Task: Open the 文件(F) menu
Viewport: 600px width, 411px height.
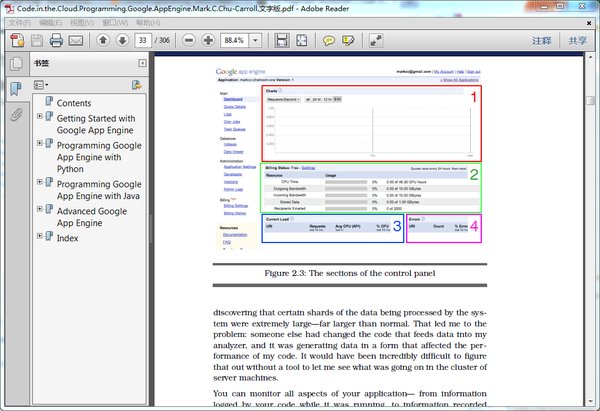Action: tap(19, 22)
